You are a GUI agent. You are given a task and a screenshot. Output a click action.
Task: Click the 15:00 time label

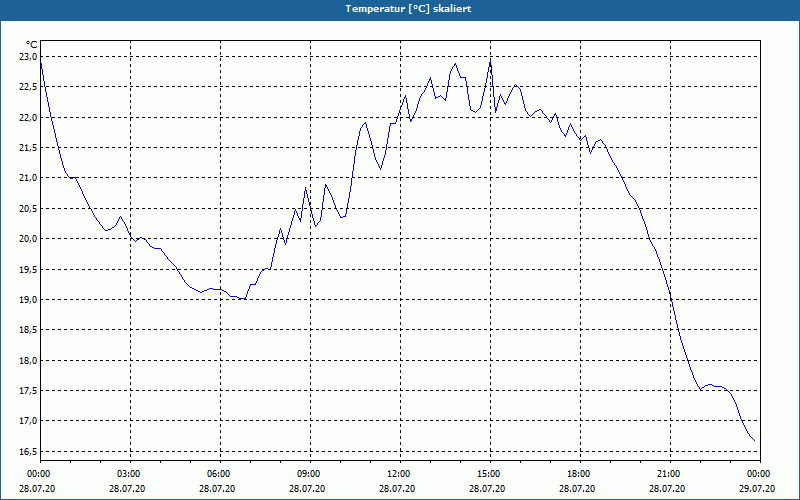click(x=490, y=474)
